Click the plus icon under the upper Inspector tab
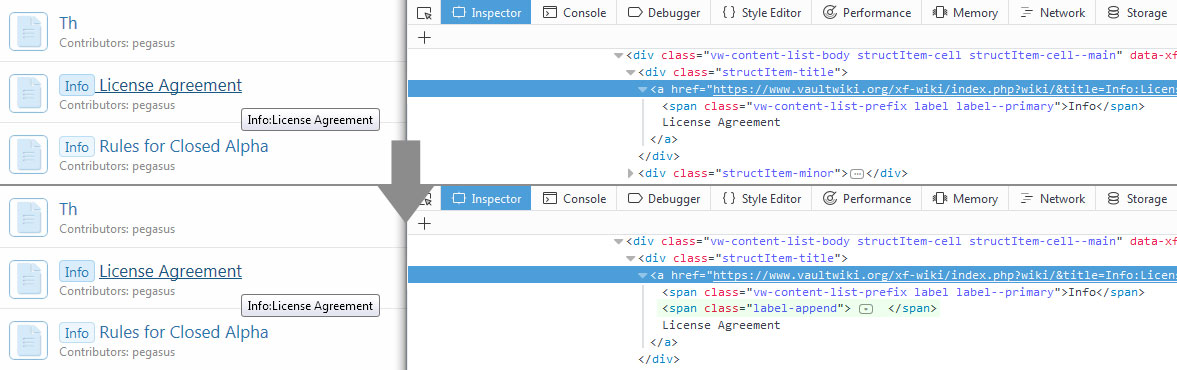 click(425, 38)
